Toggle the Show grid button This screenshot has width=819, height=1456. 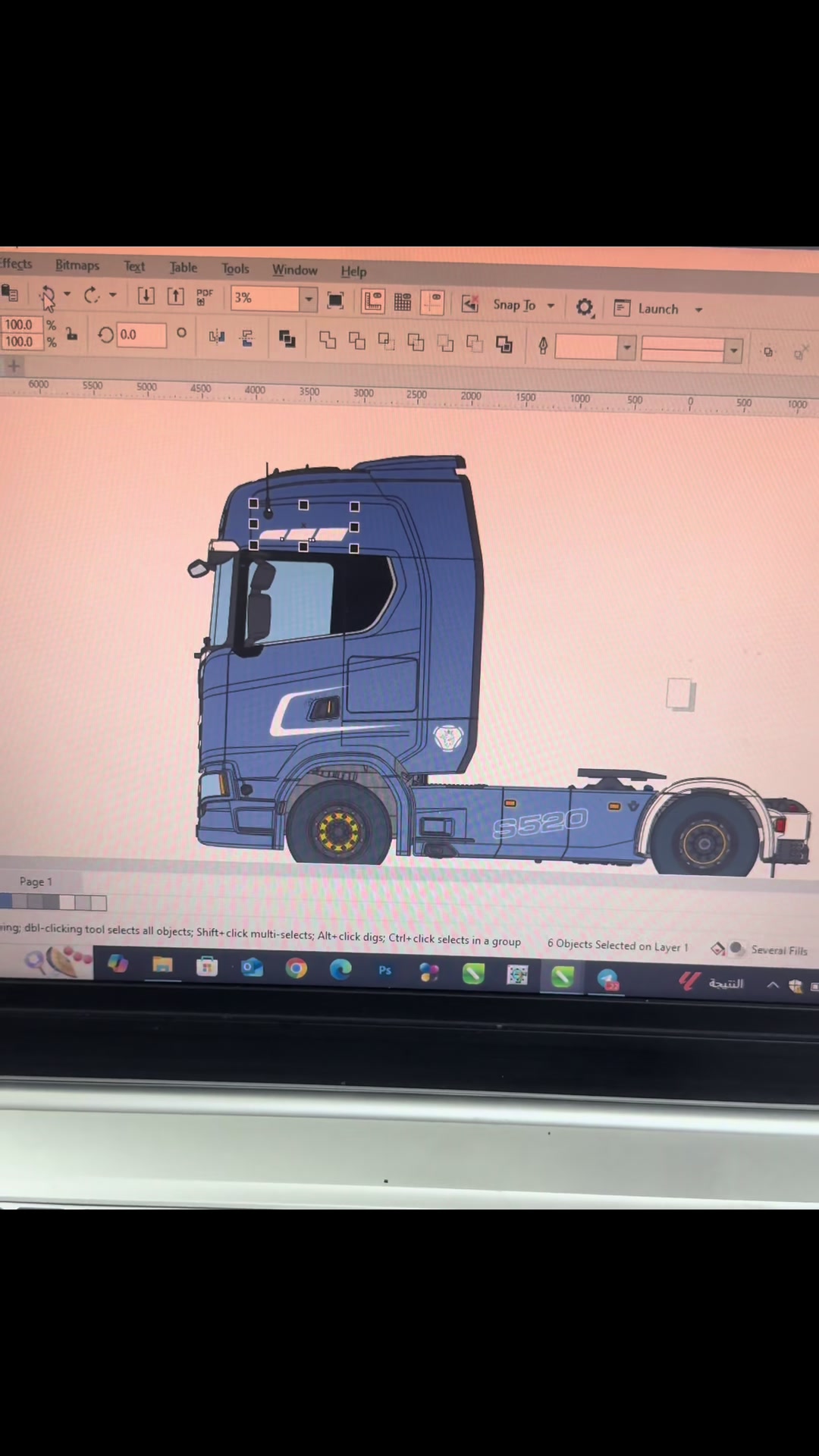tap(403, 303)
